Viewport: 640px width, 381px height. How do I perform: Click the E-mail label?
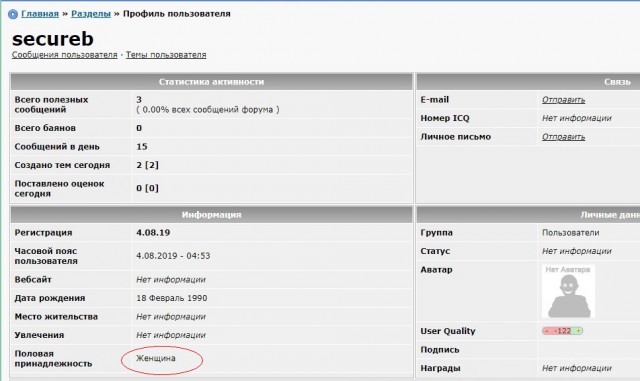pos(435,100)
